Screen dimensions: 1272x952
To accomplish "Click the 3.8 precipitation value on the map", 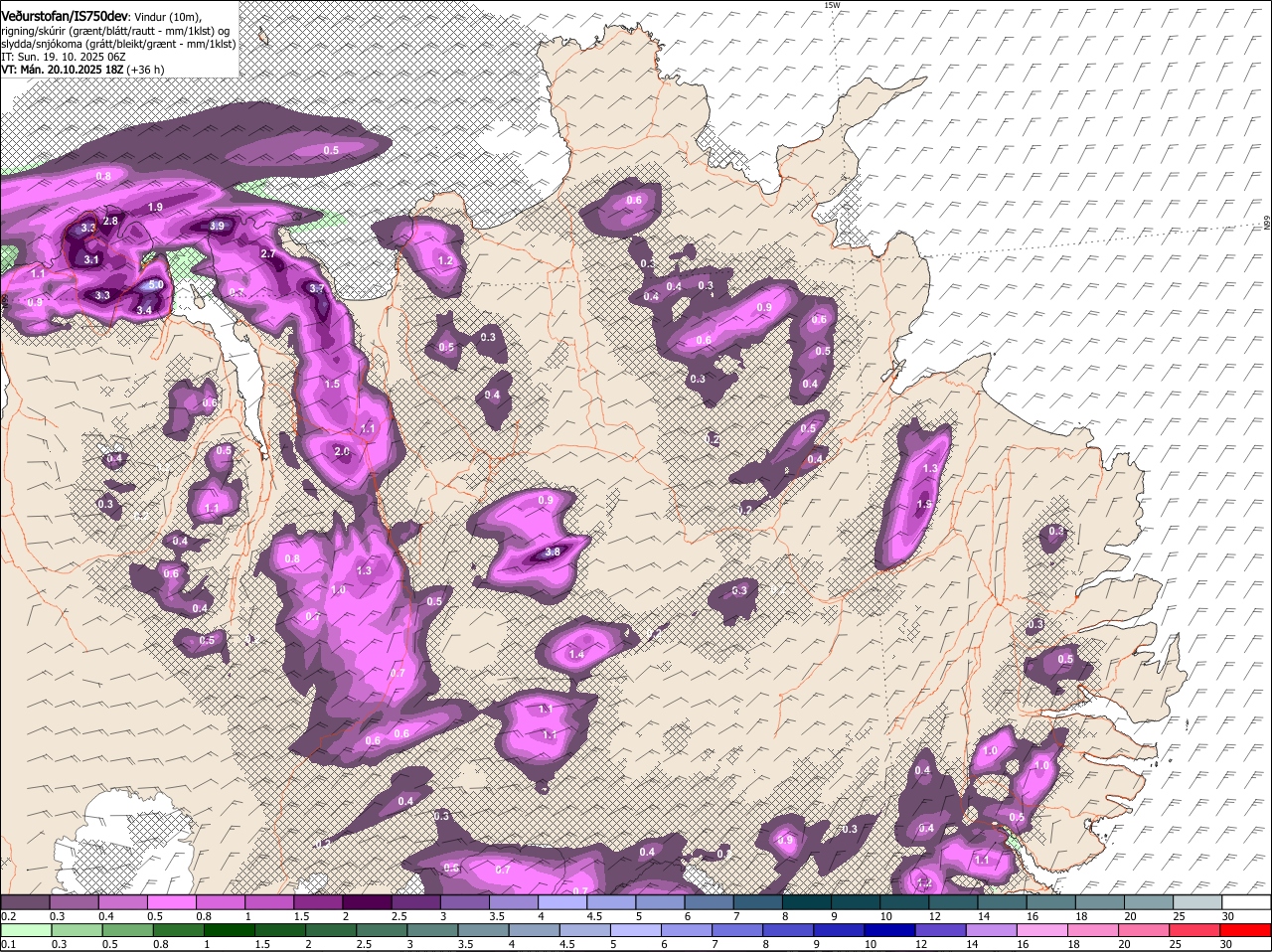I will click(x=553, y=552).
